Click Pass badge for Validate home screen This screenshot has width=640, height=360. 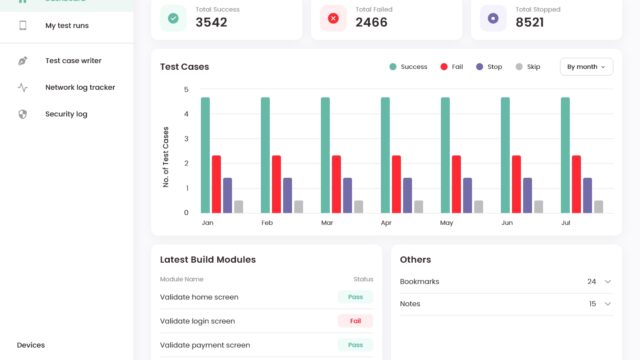point(355,297)
